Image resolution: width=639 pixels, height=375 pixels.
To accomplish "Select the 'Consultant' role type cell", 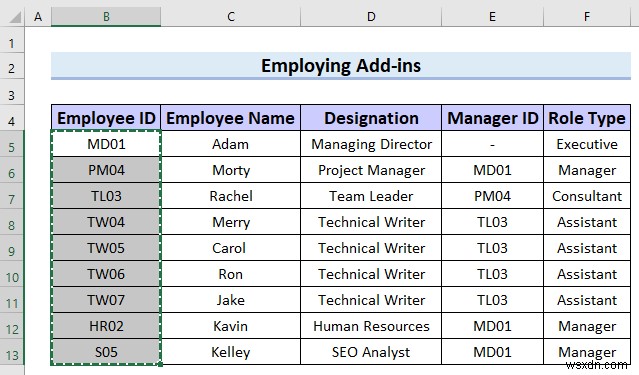I will tap(587, 196).
